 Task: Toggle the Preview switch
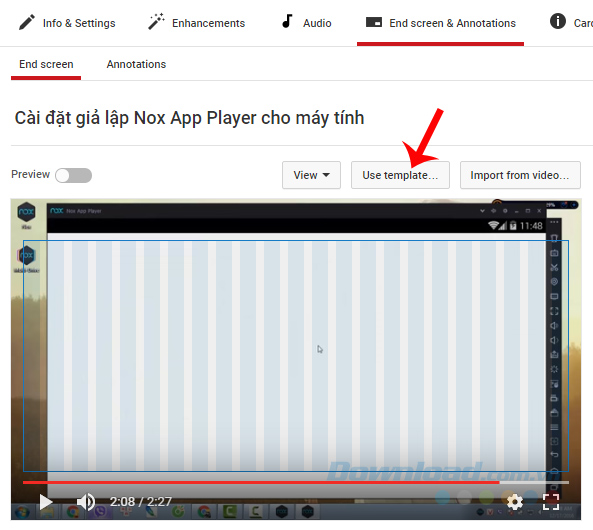coord(73,175)
